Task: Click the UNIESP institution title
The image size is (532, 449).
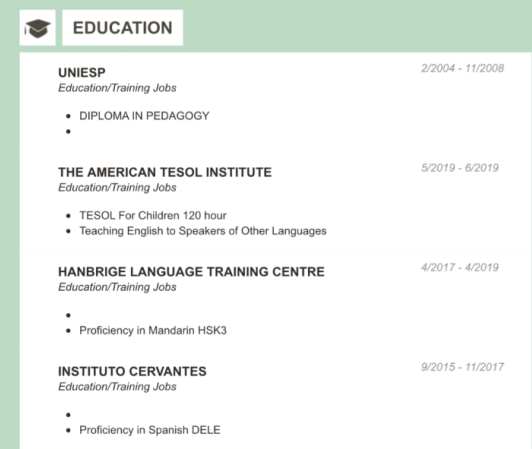Action: coord(82,73)
